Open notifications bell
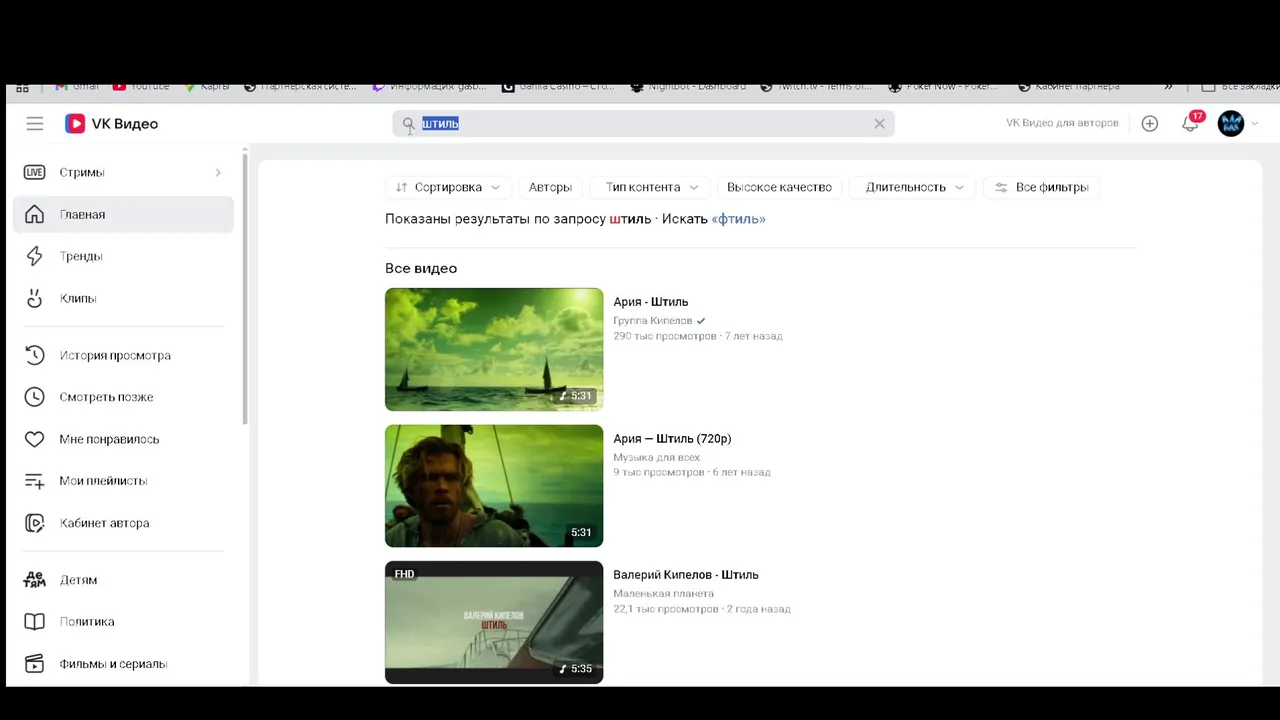 [1189, 124]
